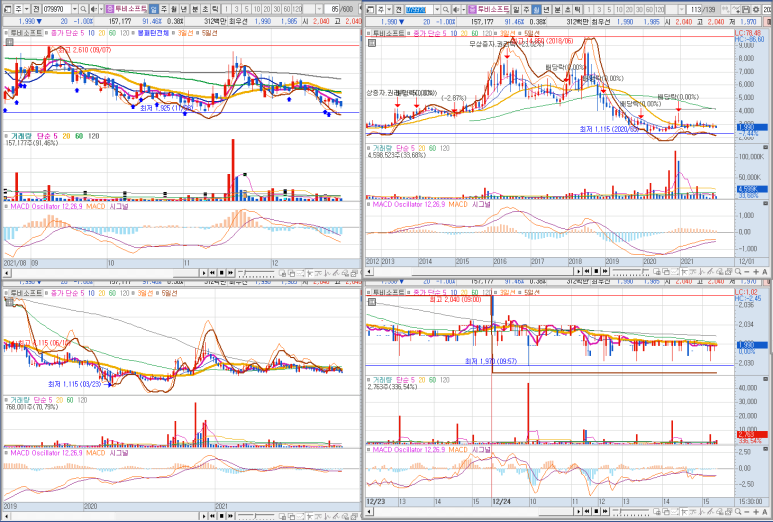Click interval '30' button in top-right chart
This screenshot has width=773, height=522.
(x=639, y=9)
